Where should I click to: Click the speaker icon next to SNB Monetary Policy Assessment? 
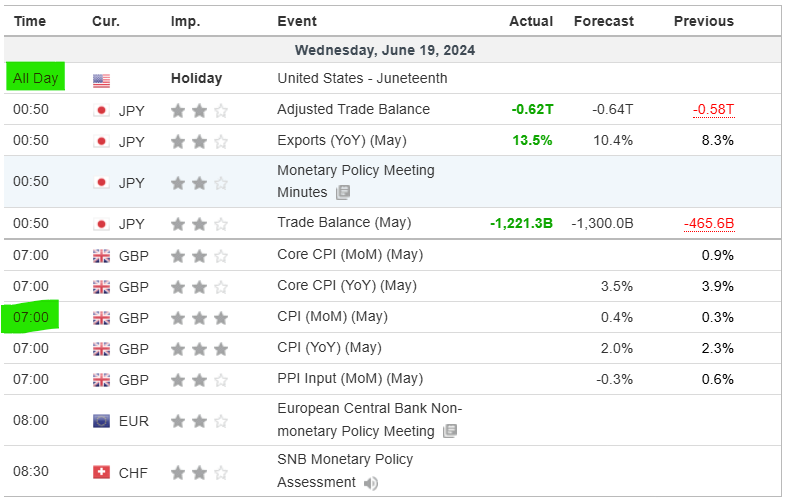pyautogui.click(x=371, y=483)
